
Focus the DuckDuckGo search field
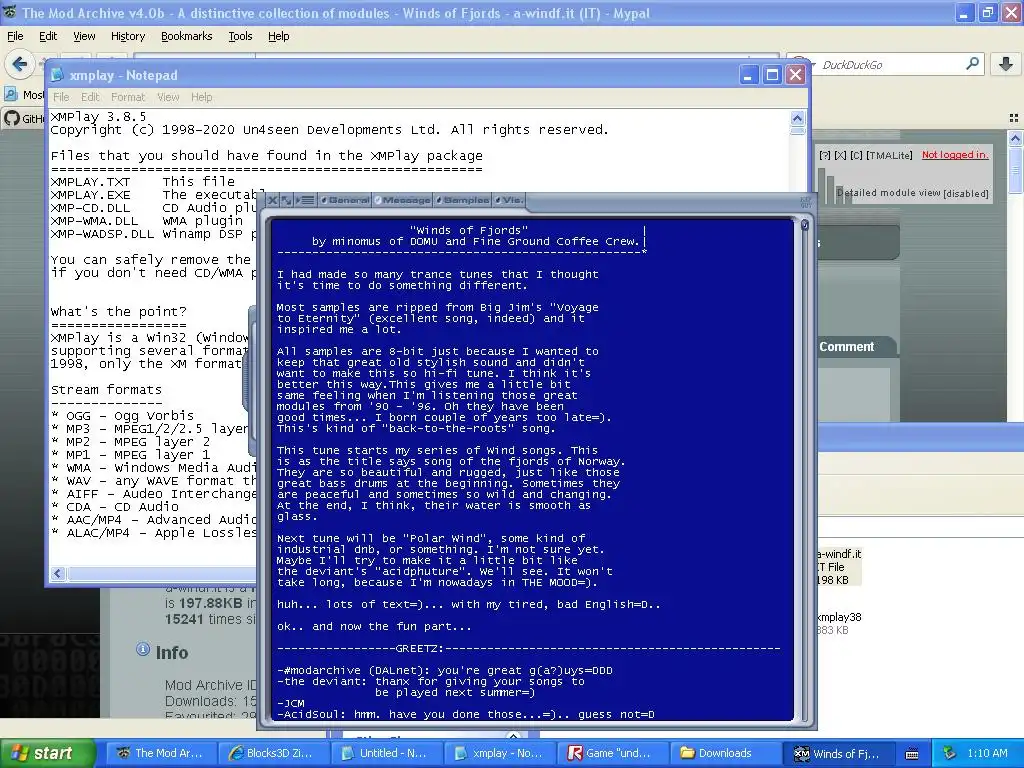[x=888, y=64]
